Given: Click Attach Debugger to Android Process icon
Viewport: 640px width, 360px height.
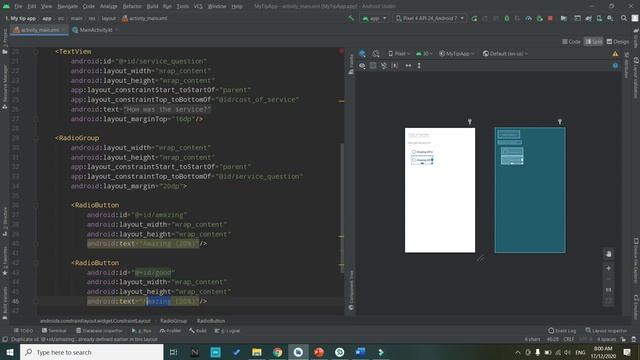Looking at the screenshot, I should (x=540, y=18).
